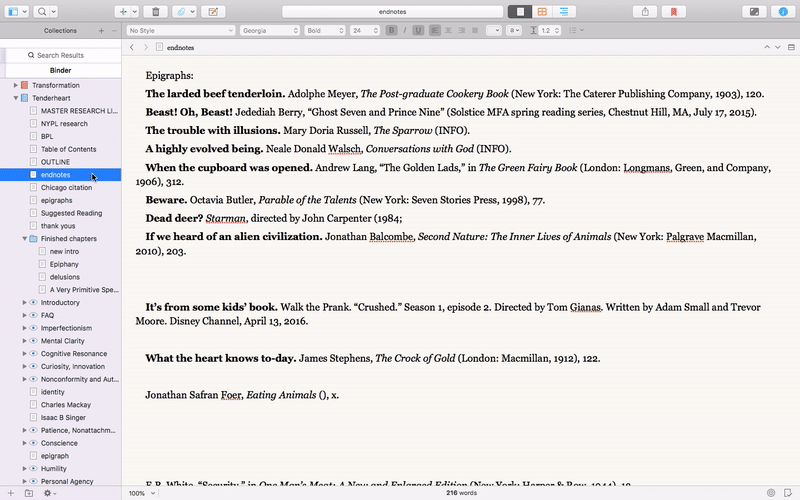Set justified text alignment
Viewport: 800px width, 500px height.
(474, 31)
